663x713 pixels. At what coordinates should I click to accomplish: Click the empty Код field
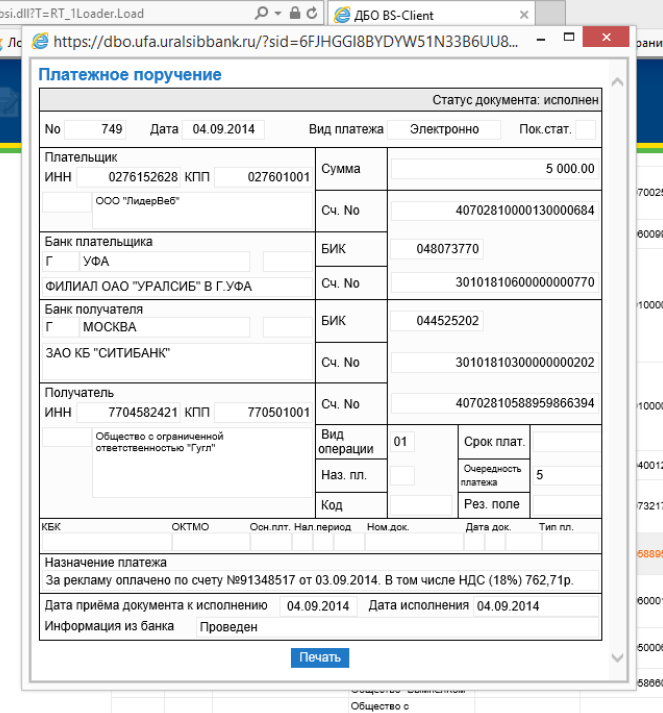point(421,505)
